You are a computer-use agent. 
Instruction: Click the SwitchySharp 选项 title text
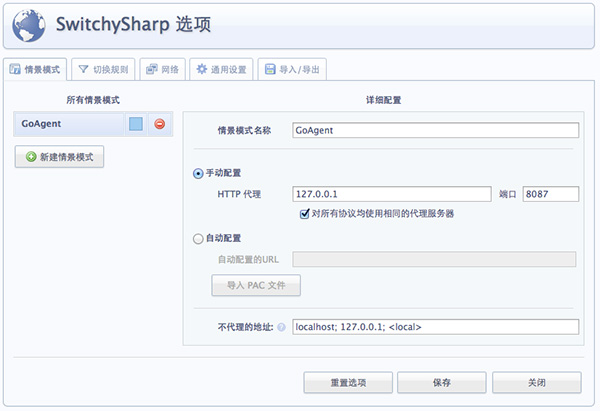click(133, 25)
